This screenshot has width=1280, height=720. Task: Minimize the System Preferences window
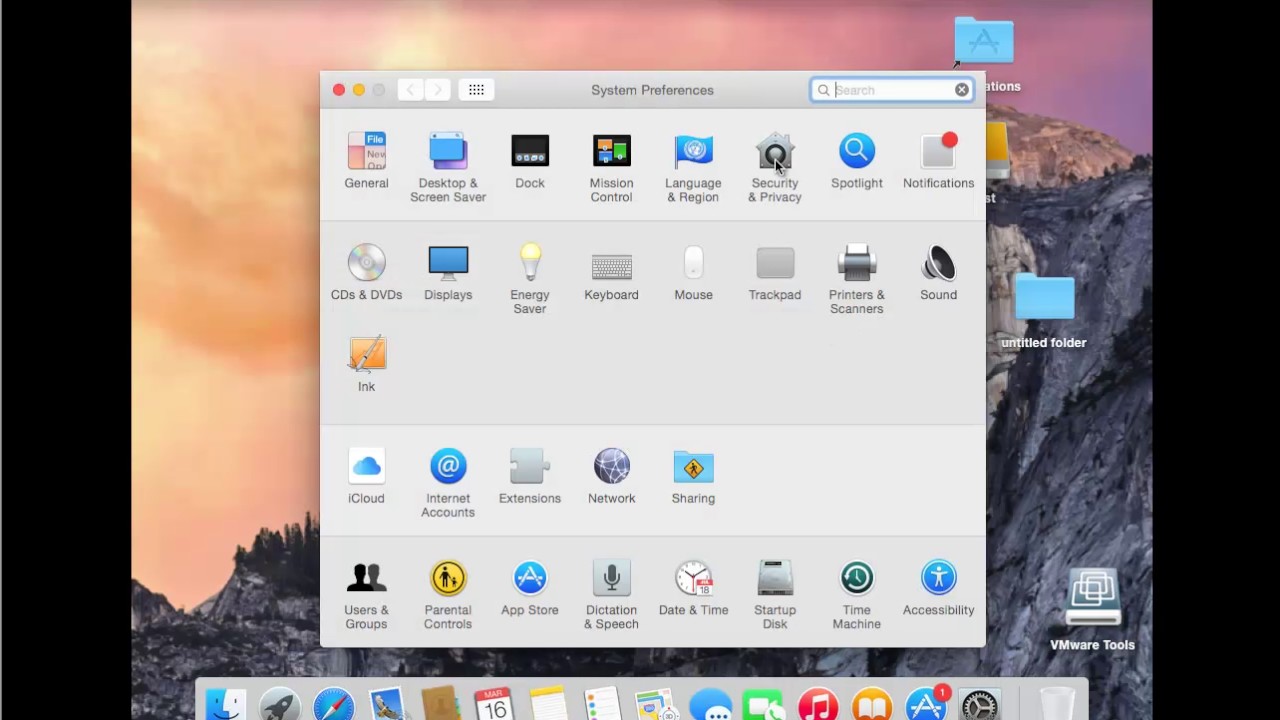(x=359, y=90)
